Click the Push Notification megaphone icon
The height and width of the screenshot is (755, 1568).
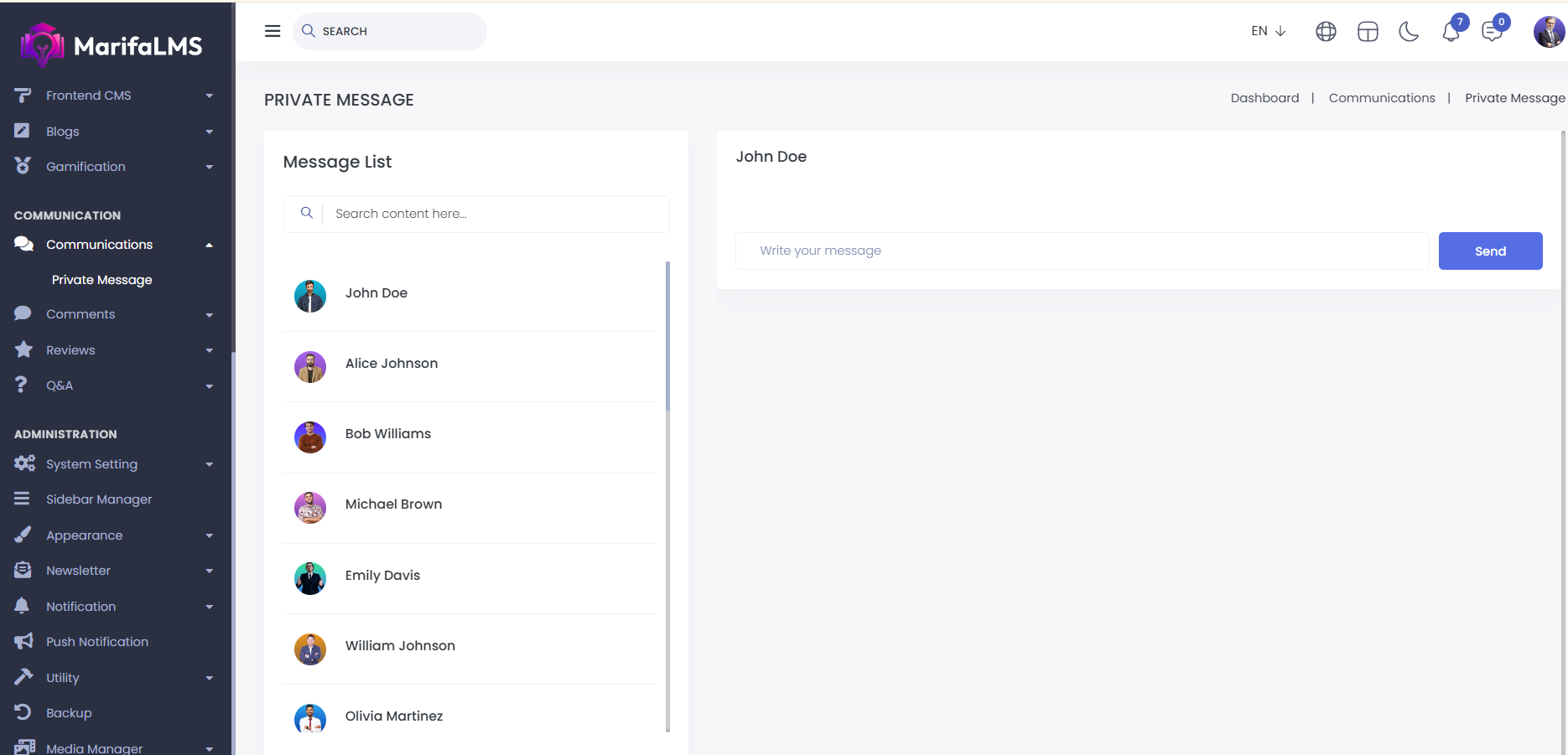point(23,642)
